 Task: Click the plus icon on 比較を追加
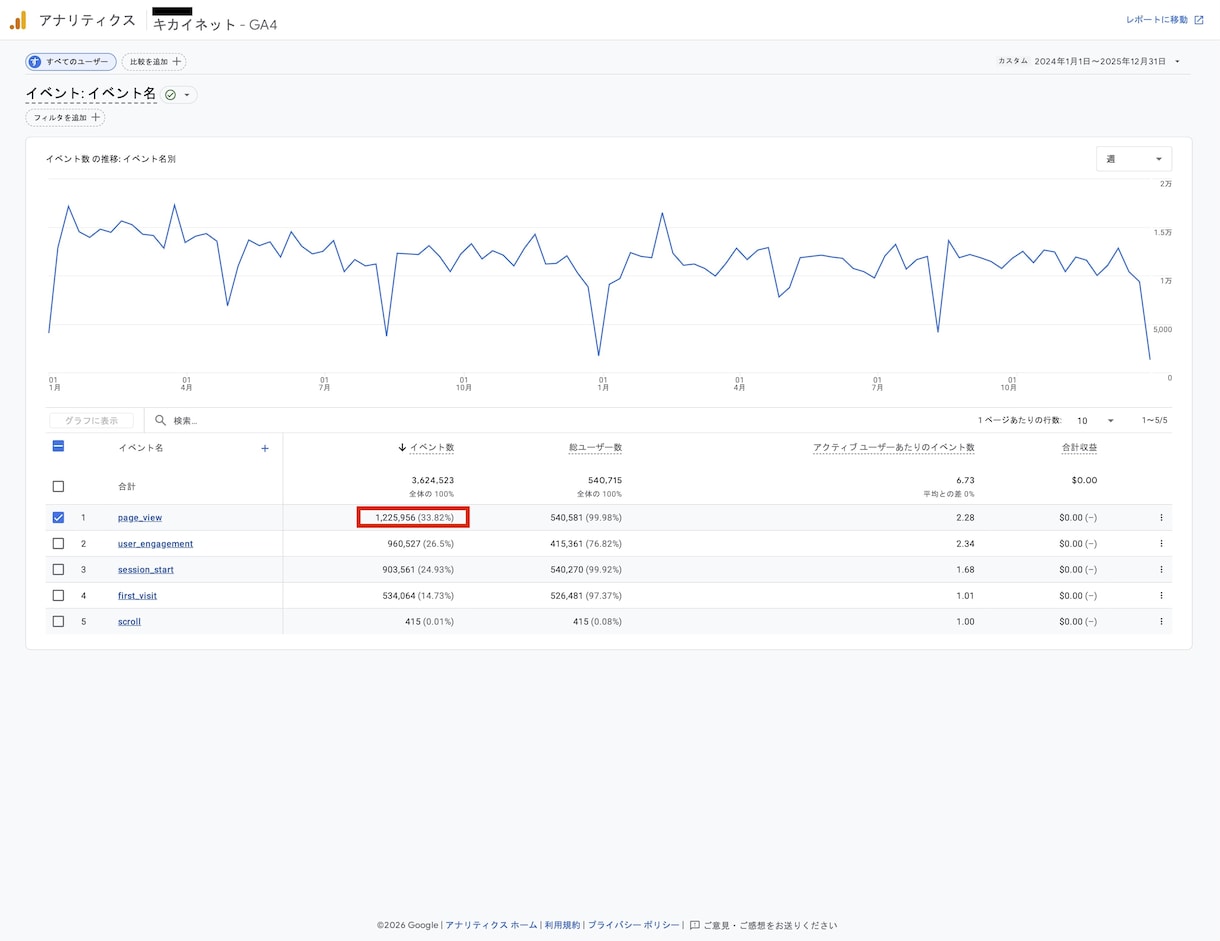[x=177, y=62]
